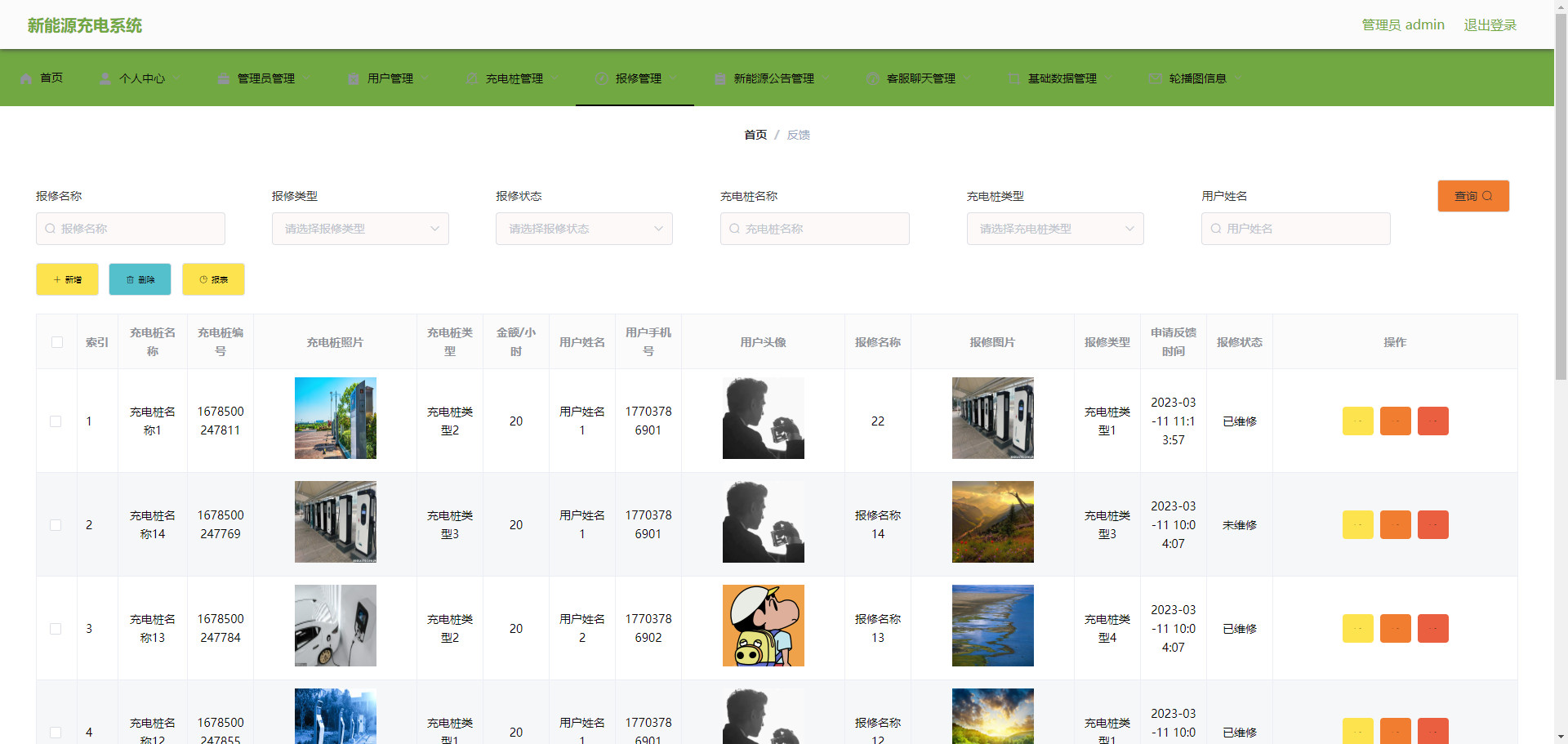Click the 未维修 status in row 2
The width and height of the screenshot is (1568, 744).
(1240, 525)
